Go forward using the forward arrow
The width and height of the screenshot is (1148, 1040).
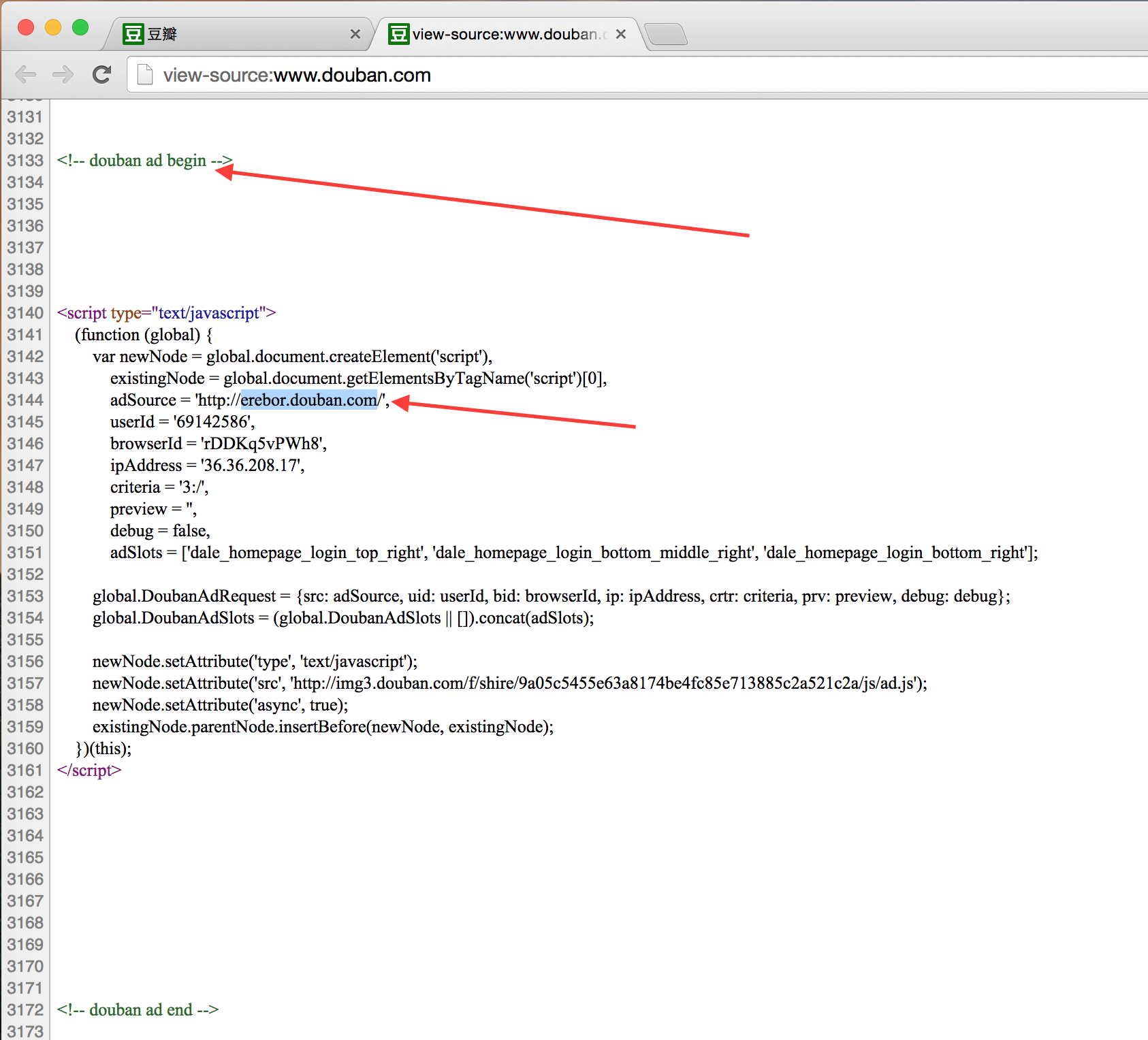(63, 74)
